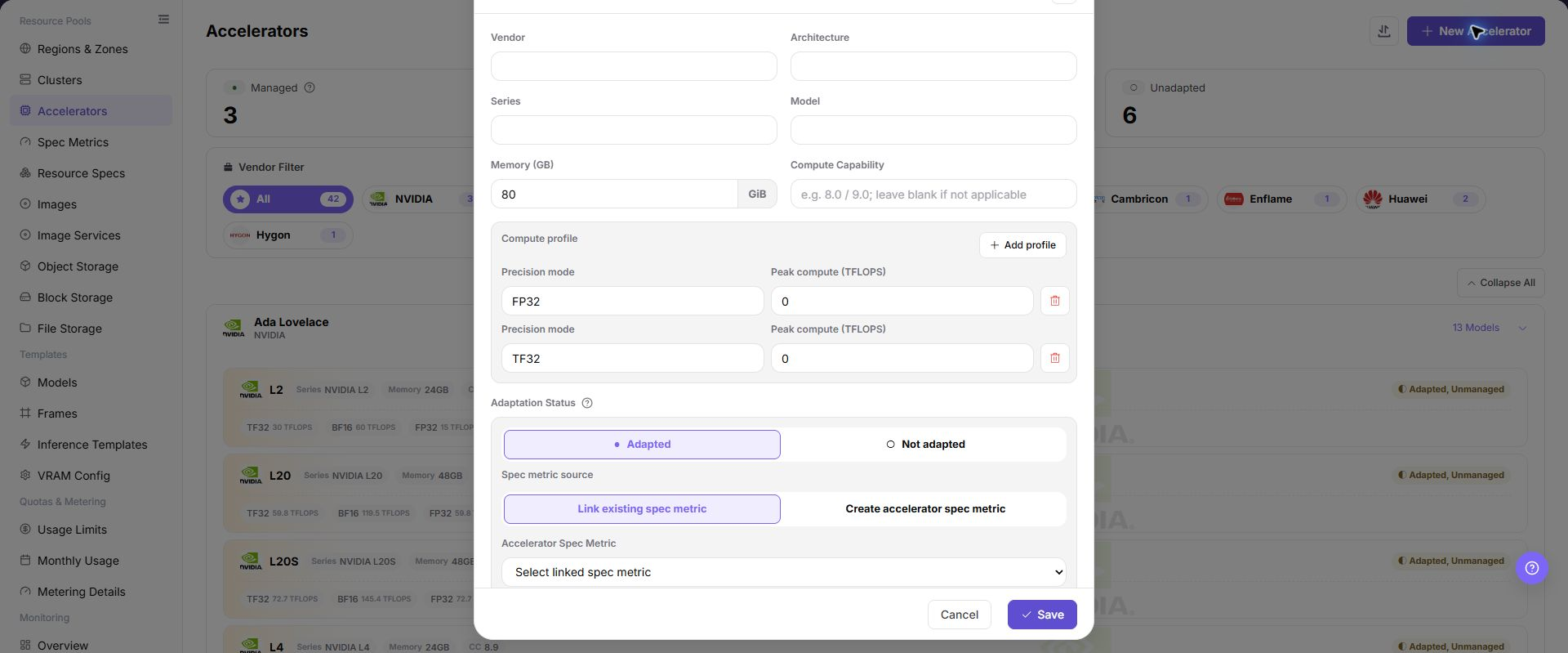Screen dimensions: 1568x653
Task: Filter by Enflame vendor
Action: point(1281,199)
